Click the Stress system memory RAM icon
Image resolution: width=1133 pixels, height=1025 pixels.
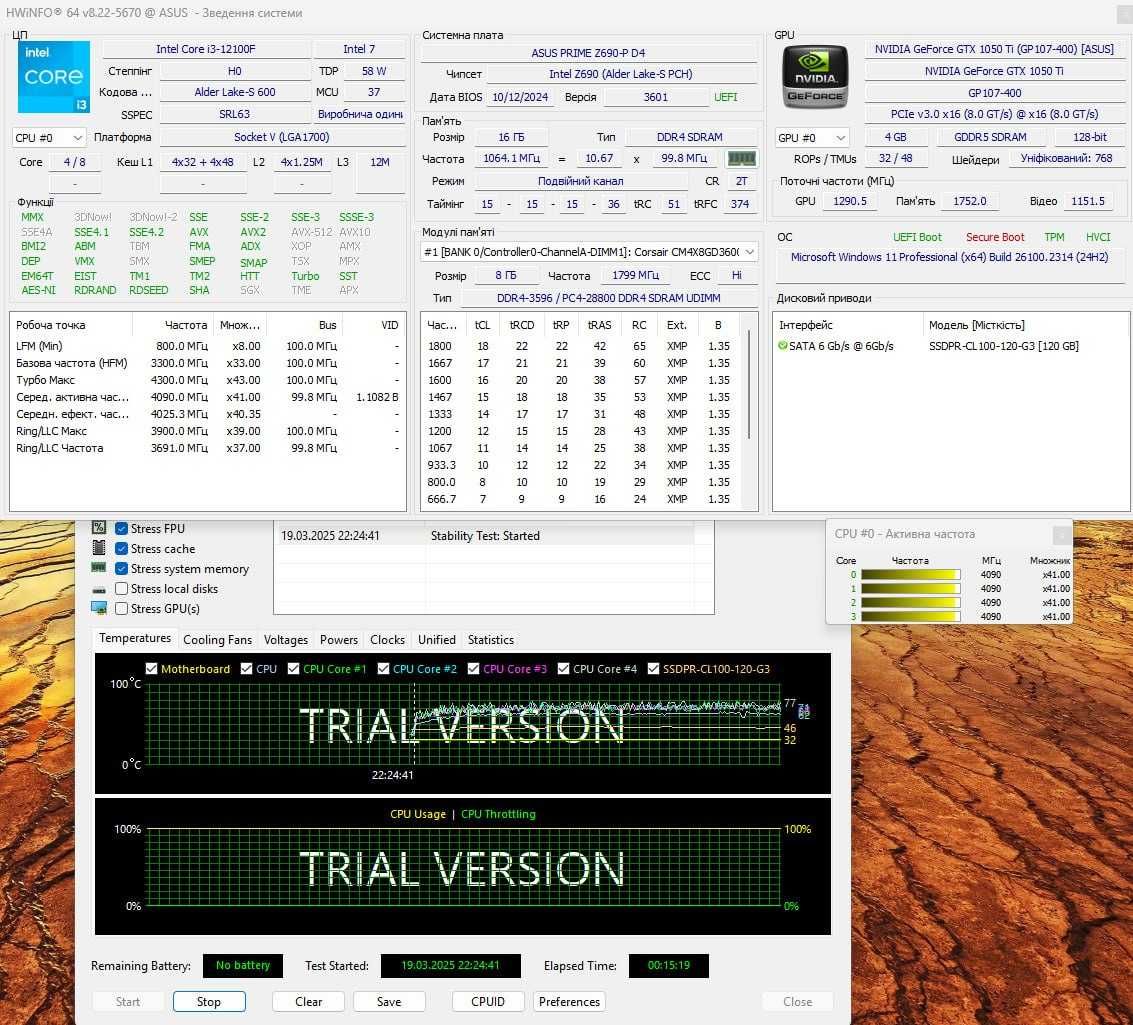pos(100,568)
